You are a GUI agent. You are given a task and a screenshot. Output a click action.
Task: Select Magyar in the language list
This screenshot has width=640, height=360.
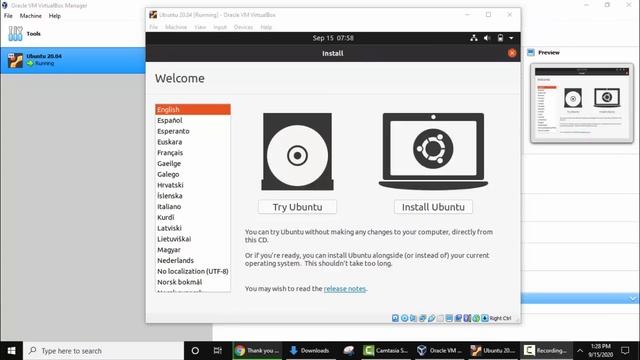click(x=193, y=249)
